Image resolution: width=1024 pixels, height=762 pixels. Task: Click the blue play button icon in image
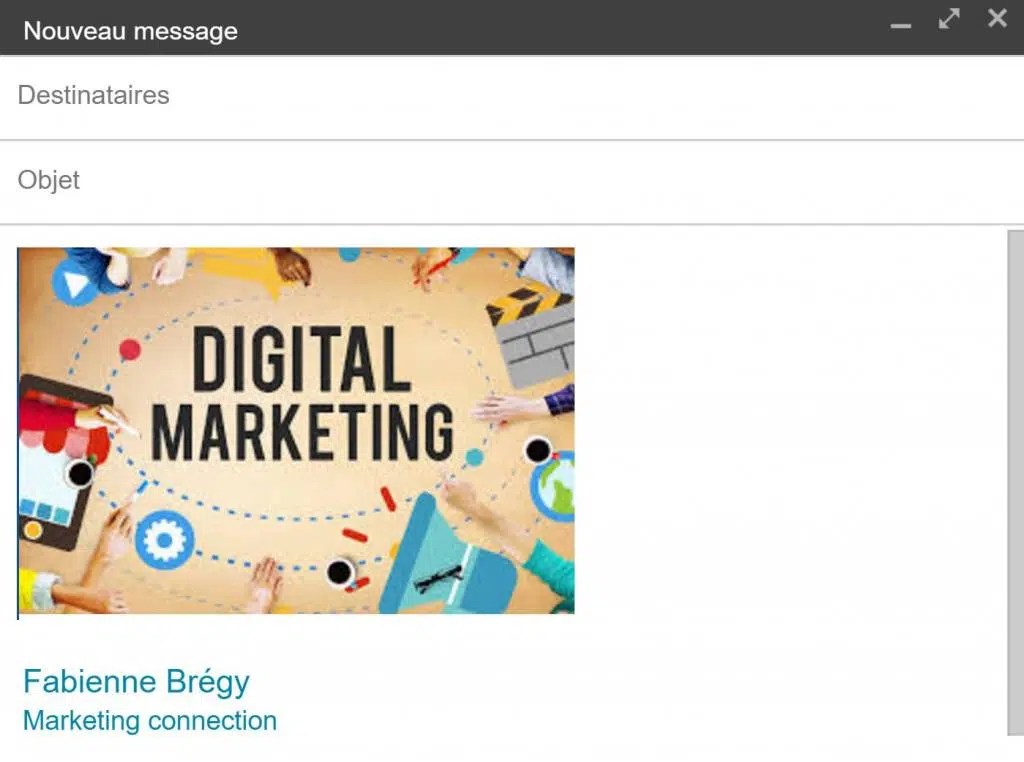point(75,283)
